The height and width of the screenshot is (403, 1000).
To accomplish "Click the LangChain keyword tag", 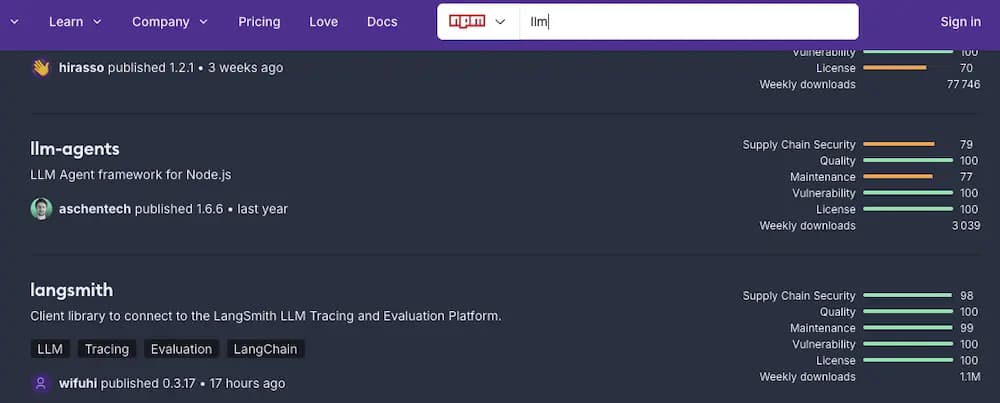I will coord(266,349).
